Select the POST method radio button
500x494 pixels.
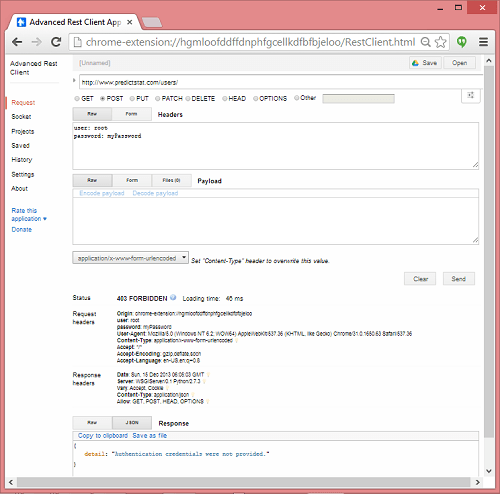click(x=103, y=99)
